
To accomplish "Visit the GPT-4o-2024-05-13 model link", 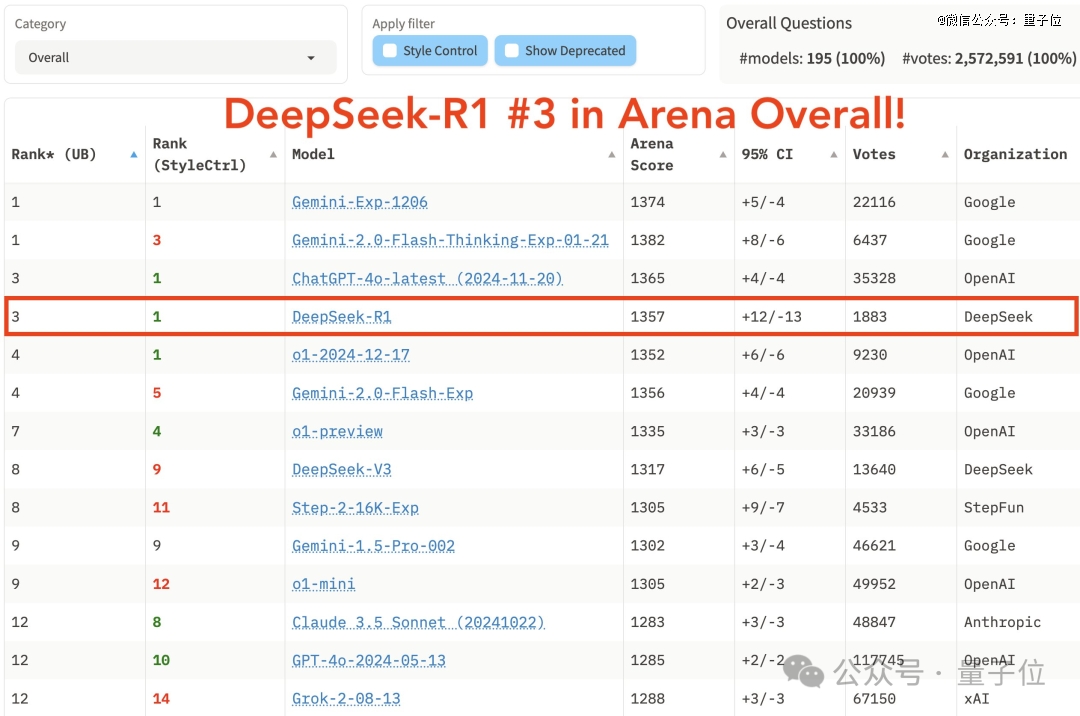I will tap(368, 660).
